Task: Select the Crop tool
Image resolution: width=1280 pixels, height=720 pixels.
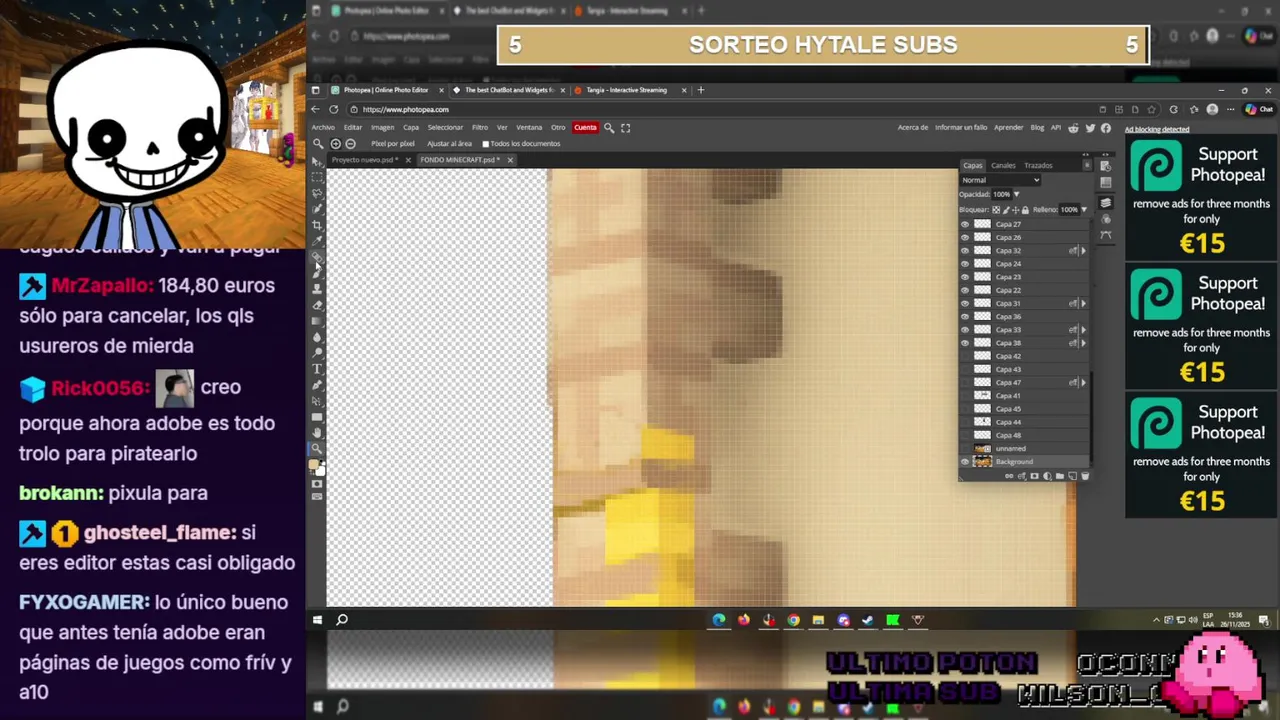Action: click(317, 225)
